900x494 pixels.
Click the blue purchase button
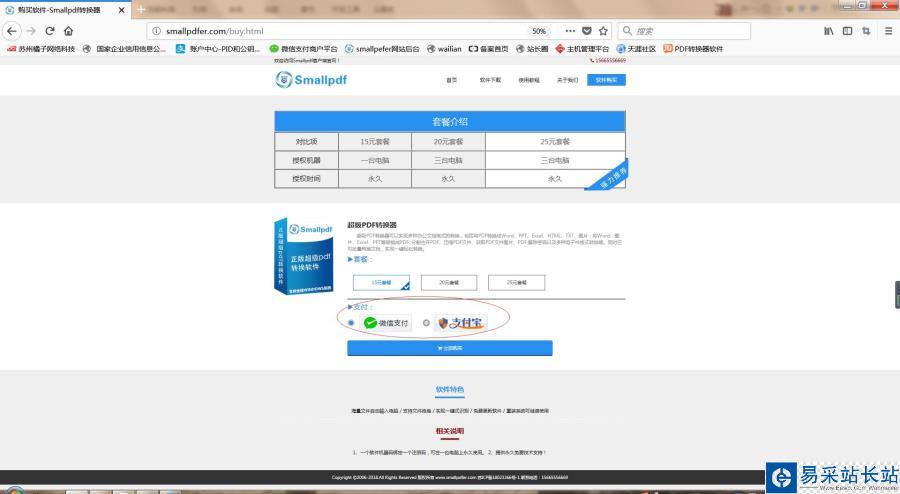(449, 348)
